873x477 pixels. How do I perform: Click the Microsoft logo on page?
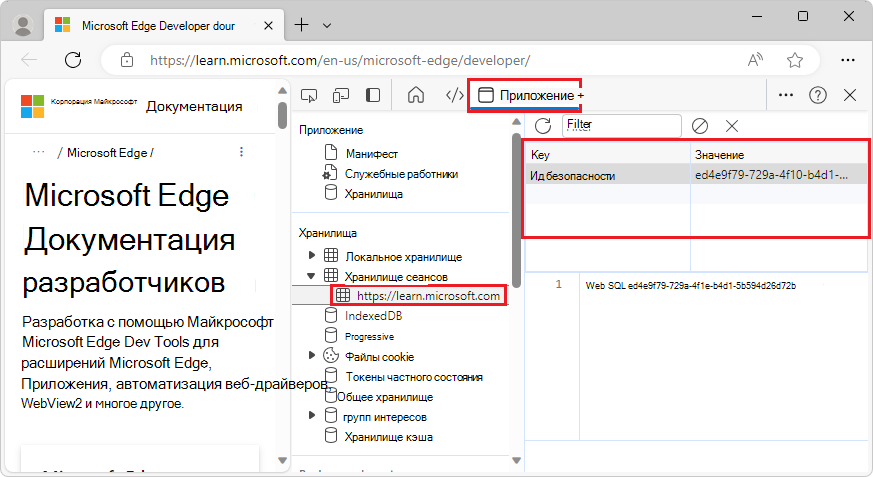coord(32,106)
